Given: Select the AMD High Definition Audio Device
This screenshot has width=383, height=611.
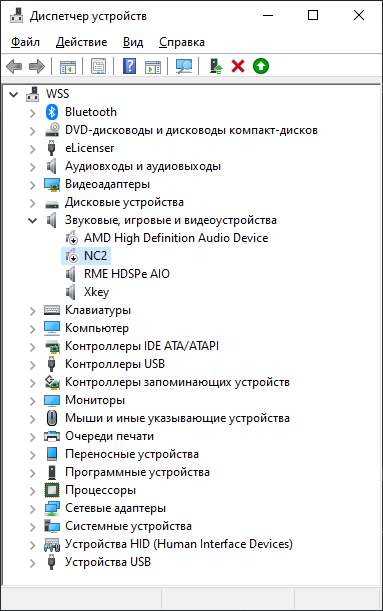Looking at the screenshot, I should coord(176,238).
